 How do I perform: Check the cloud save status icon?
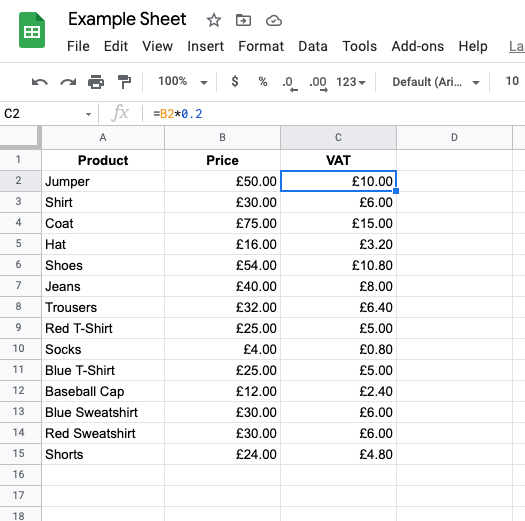(x=274, y=21)
